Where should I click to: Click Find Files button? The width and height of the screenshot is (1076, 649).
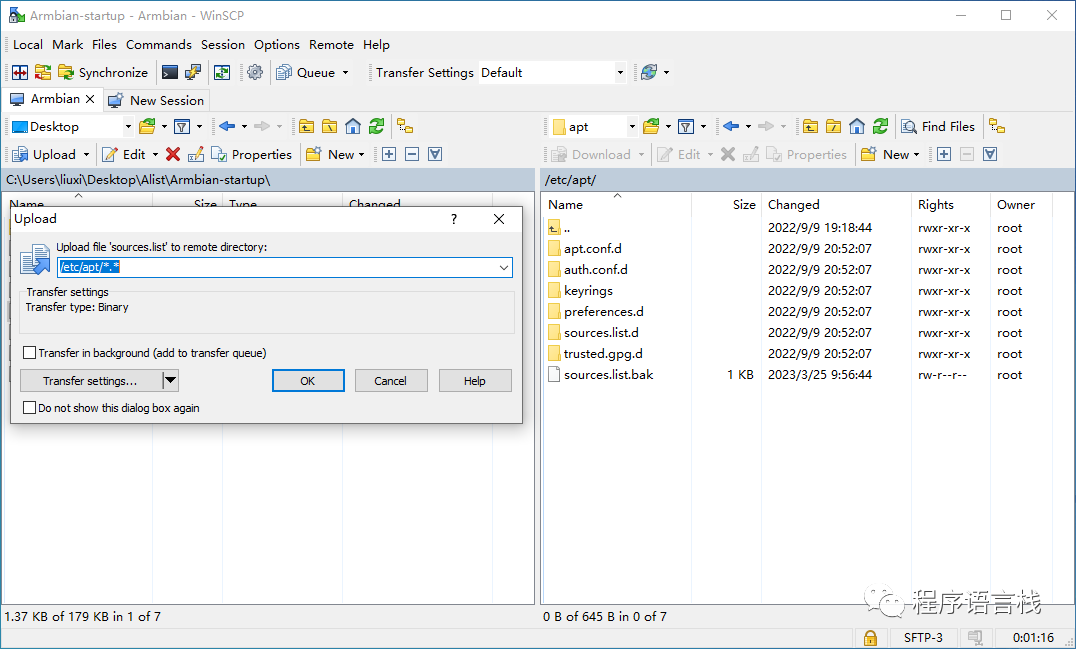coord(938,126)
